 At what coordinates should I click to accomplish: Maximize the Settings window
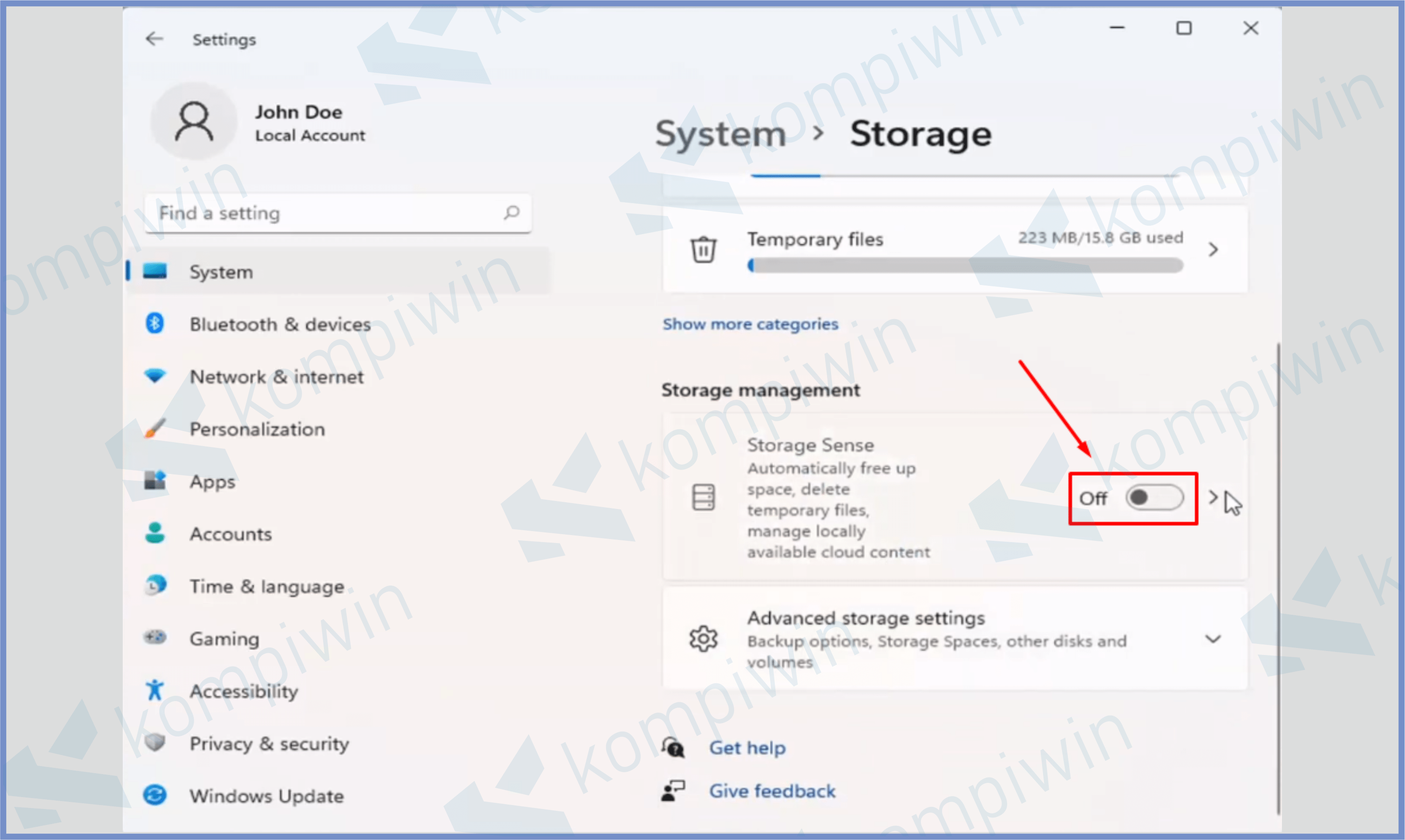1184,28
